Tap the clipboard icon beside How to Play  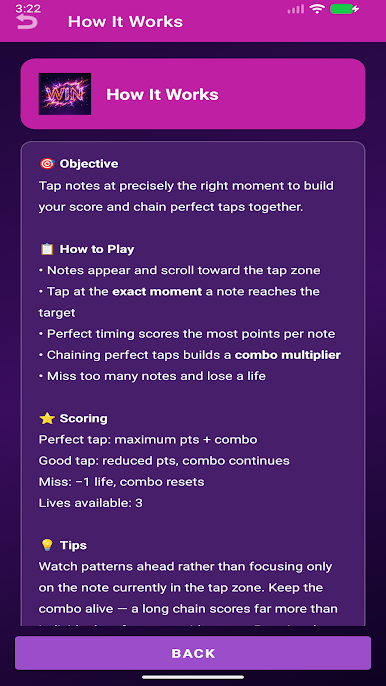pyautogui.click(x=47, y=249)
